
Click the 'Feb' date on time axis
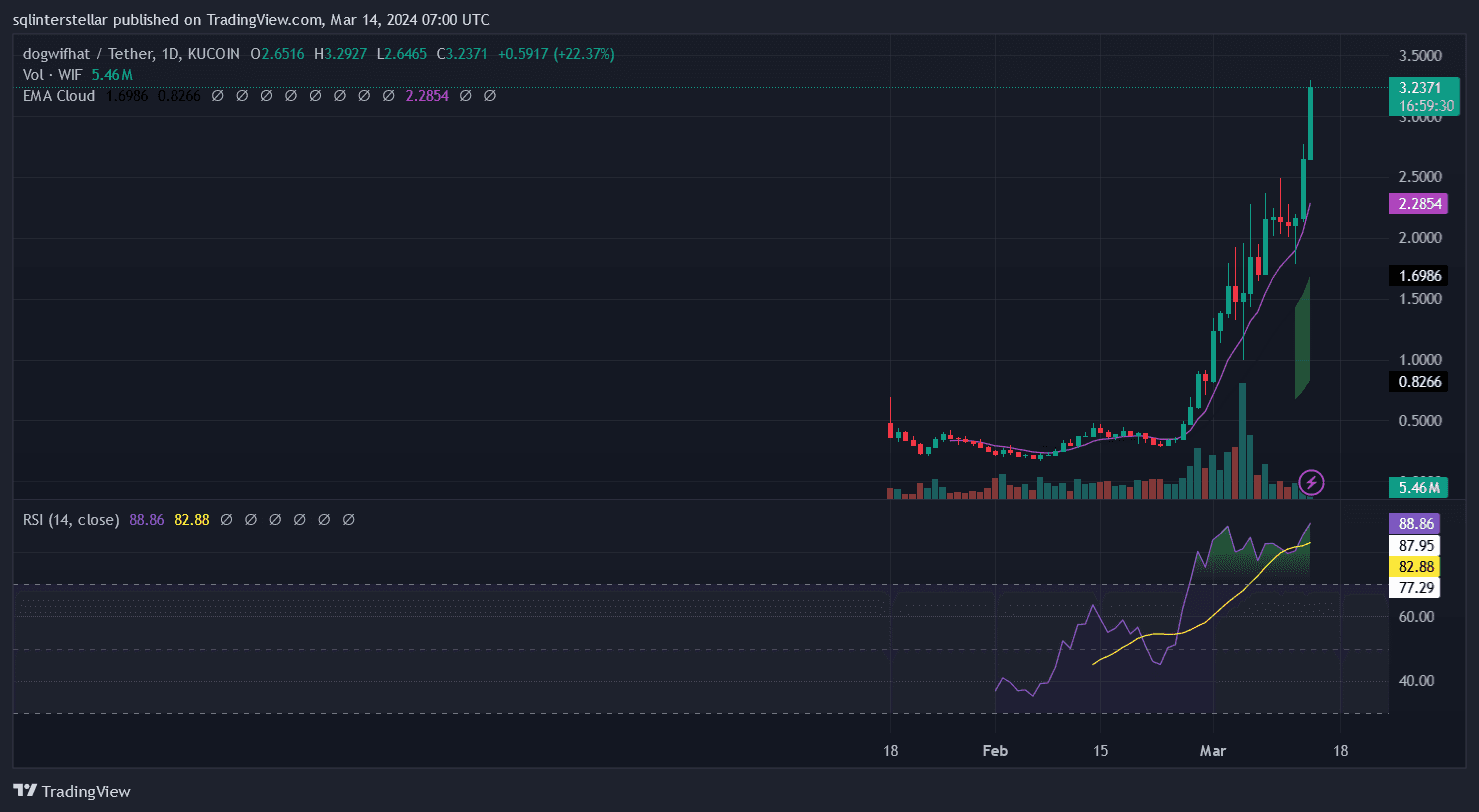click(x=993, y=751)
